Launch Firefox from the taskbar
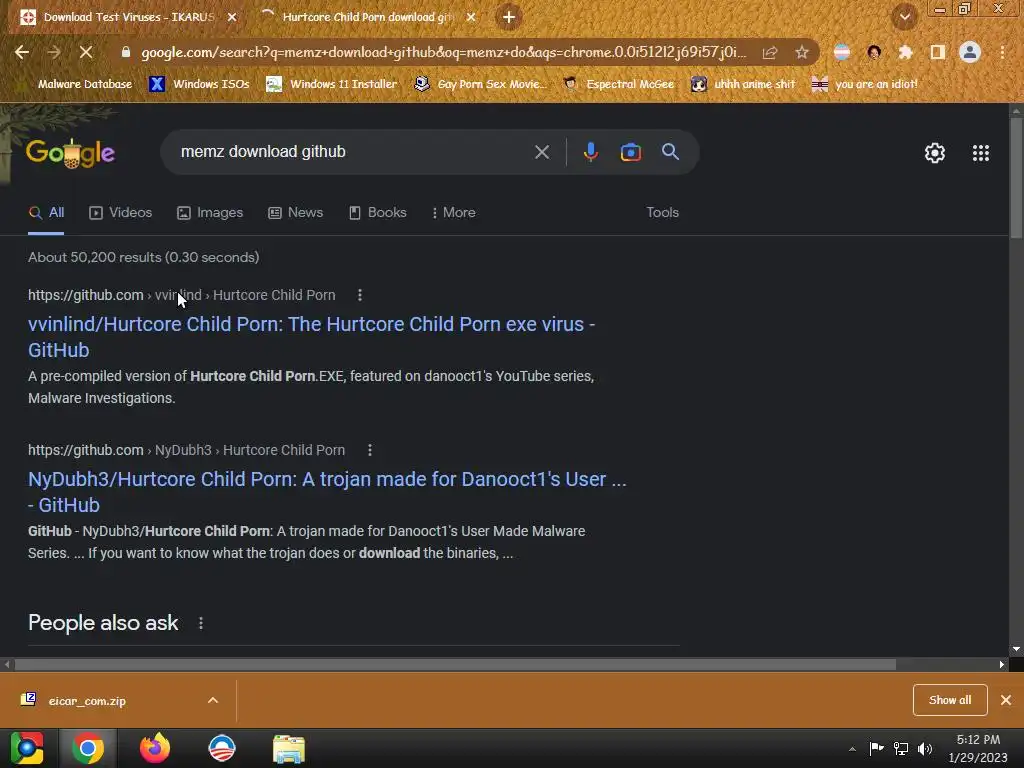 [155, 748]
